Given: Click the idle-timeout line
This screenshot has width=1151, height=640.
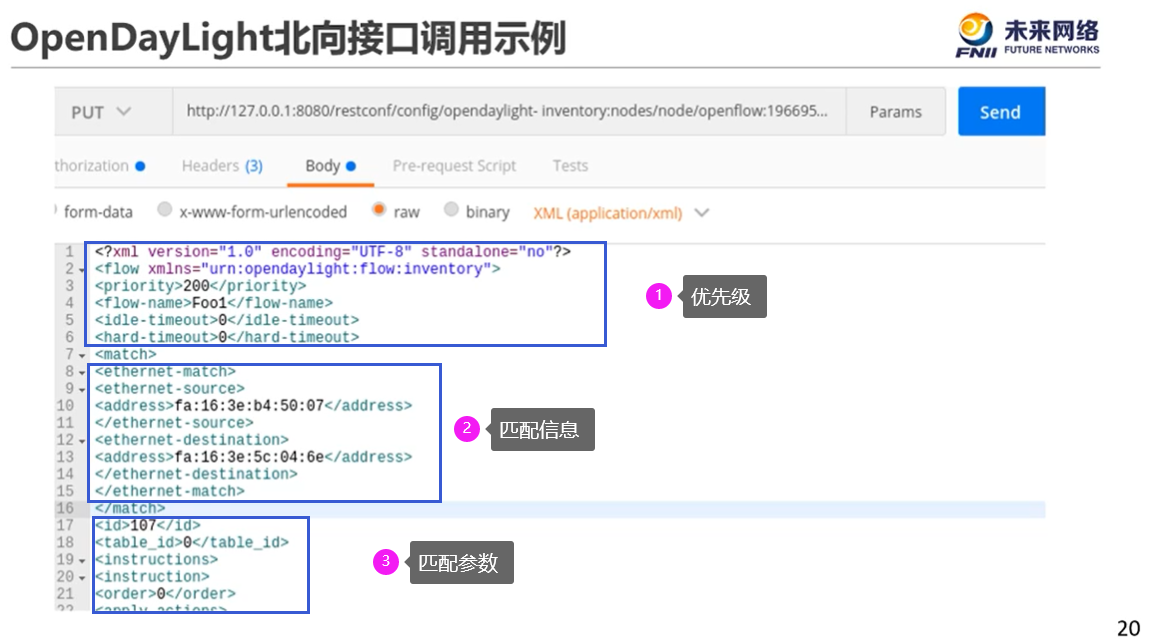Looking at the screenshot, I should 227,320.
